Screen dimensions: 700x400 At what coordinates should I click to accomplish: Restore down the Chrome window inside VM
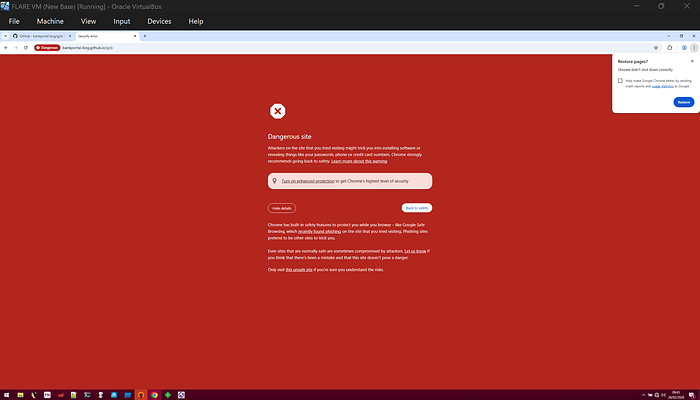pos(681,36)
